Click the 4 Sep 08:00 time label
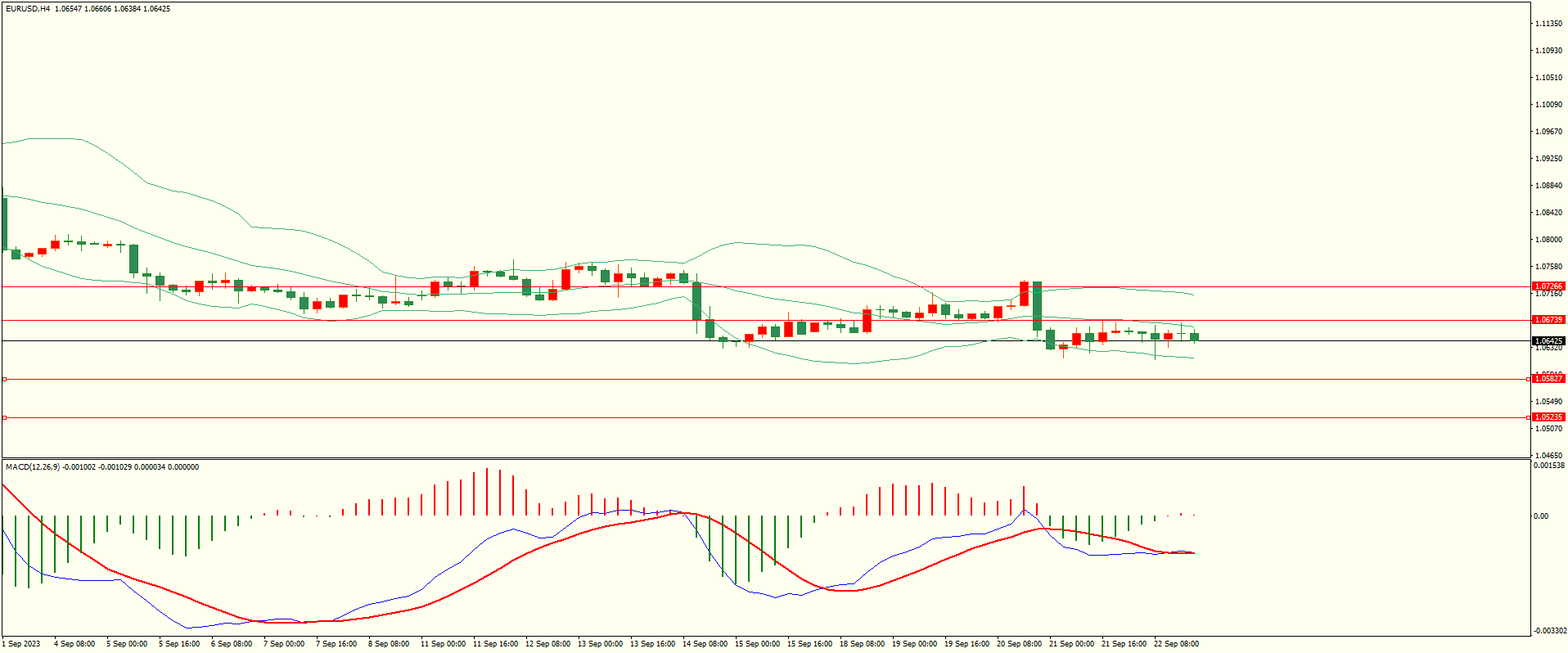The width and height of the screenshot is (1568, 653). point(74,644)
